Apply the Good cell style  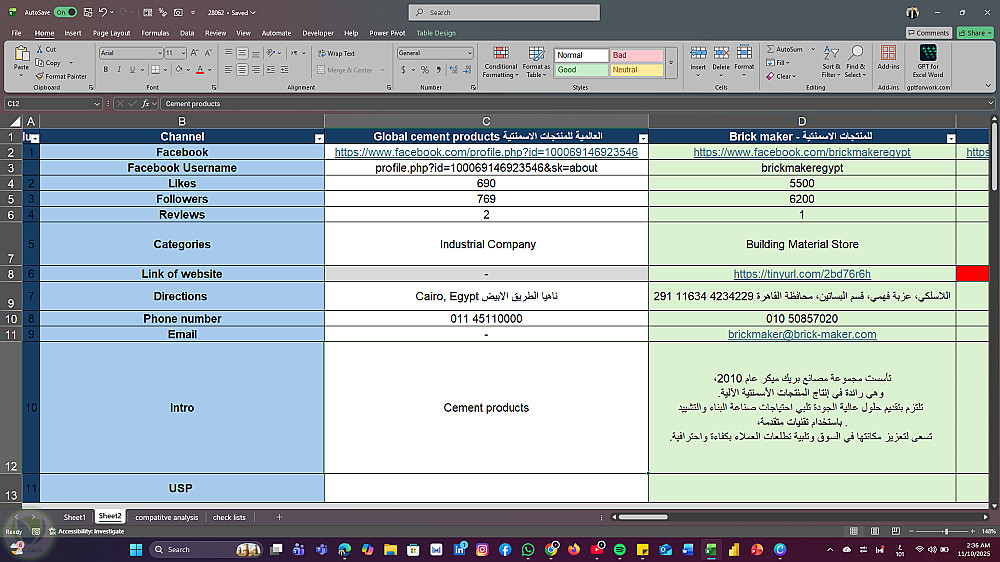(580, 70)
